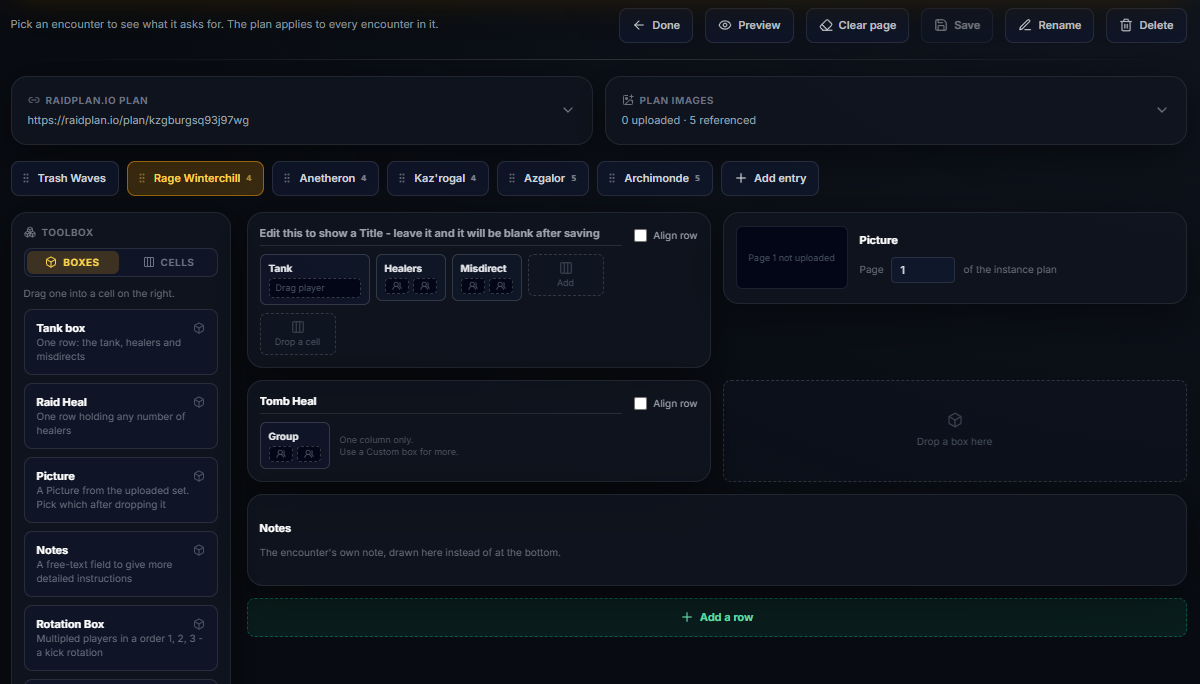Click the Rotation Box cube icon
Screen dimensions: 1200x684
[x=199, y=624]
